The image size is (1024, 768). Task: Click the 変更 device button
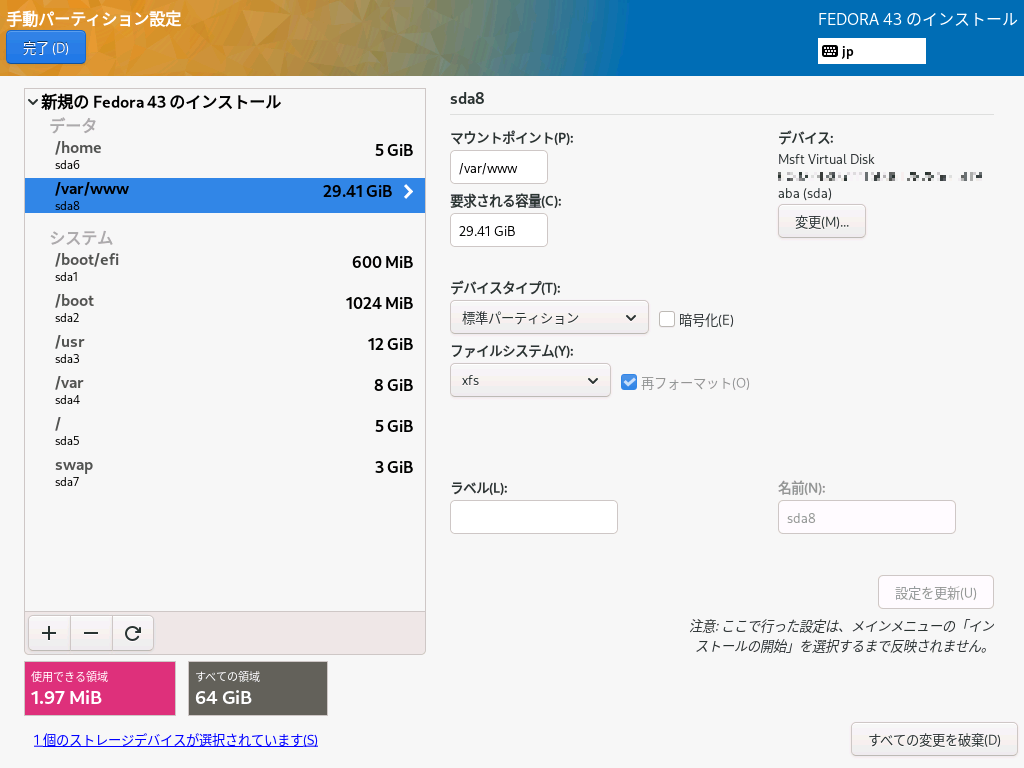tap(821, 222)
